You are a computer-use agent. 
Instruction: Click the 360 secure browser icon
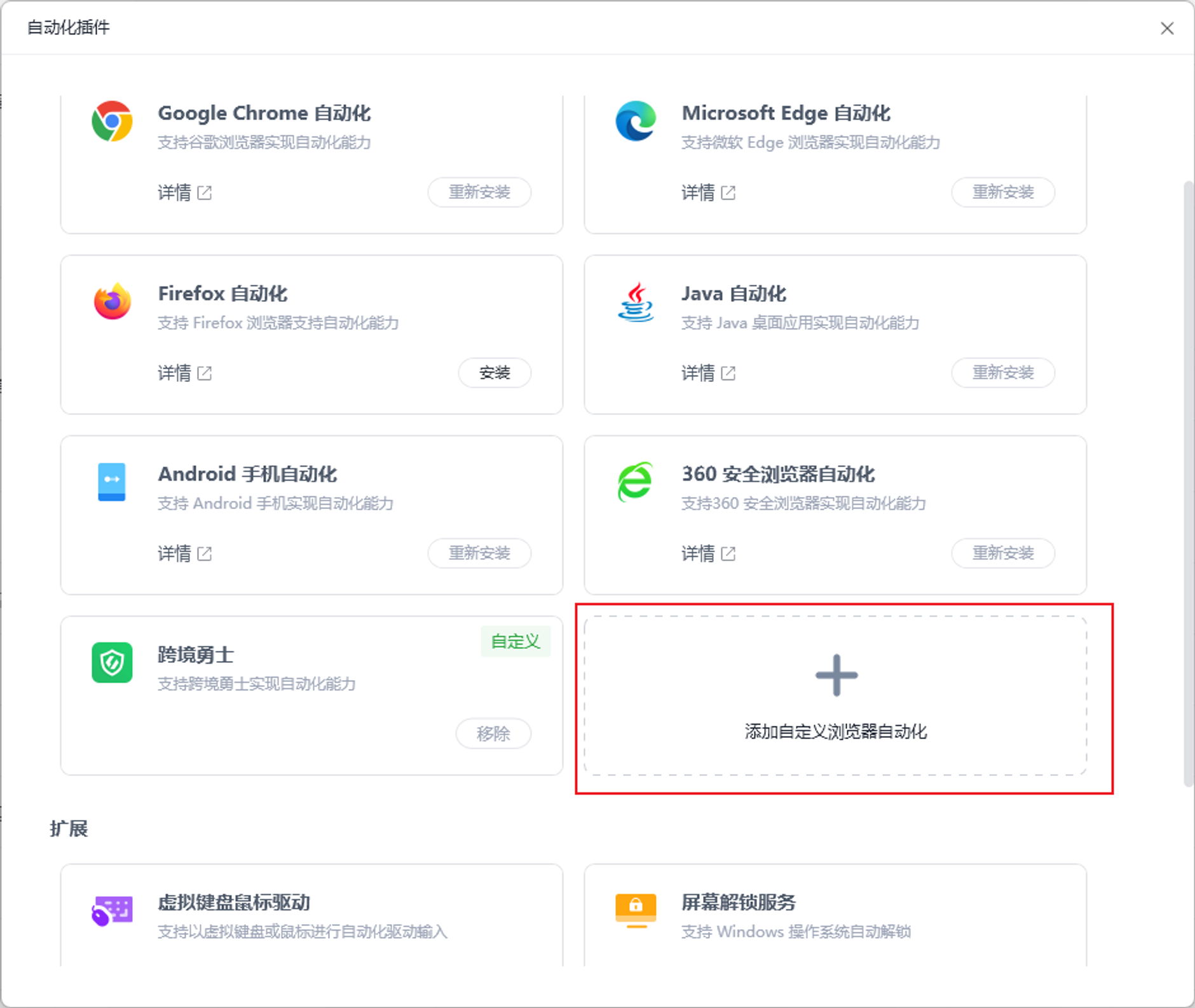tap(635, 482)
